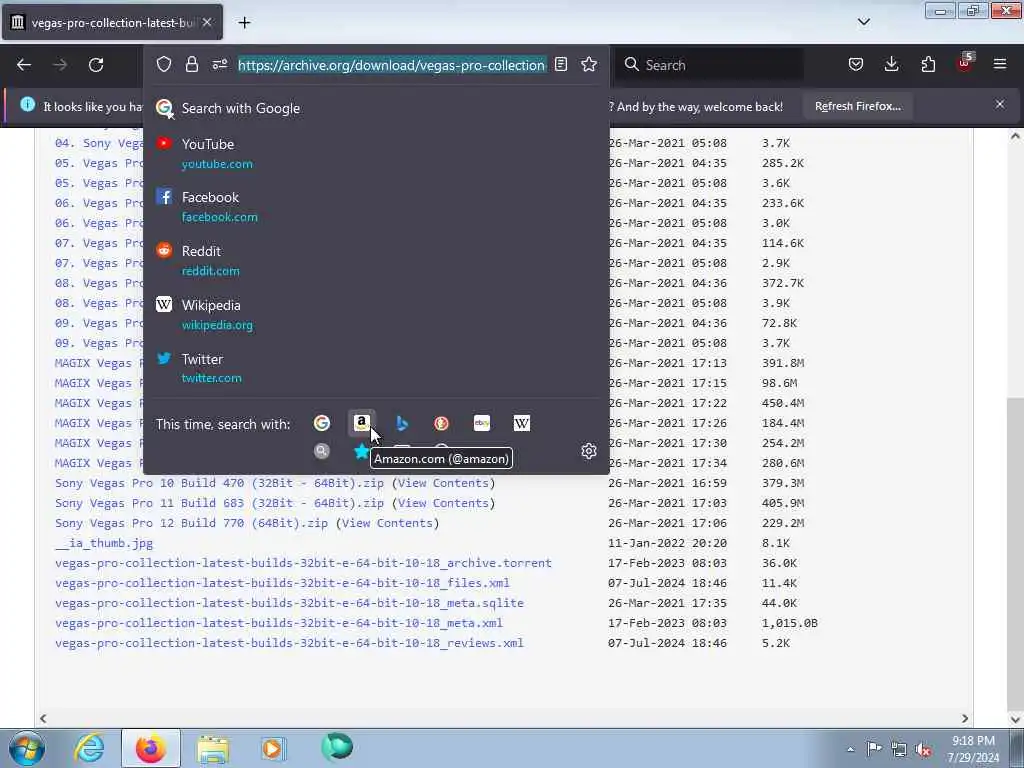The width and height of the screenshot is (1024, 768).
Task: Open the _meta.xml link
Action: [279, 623]
